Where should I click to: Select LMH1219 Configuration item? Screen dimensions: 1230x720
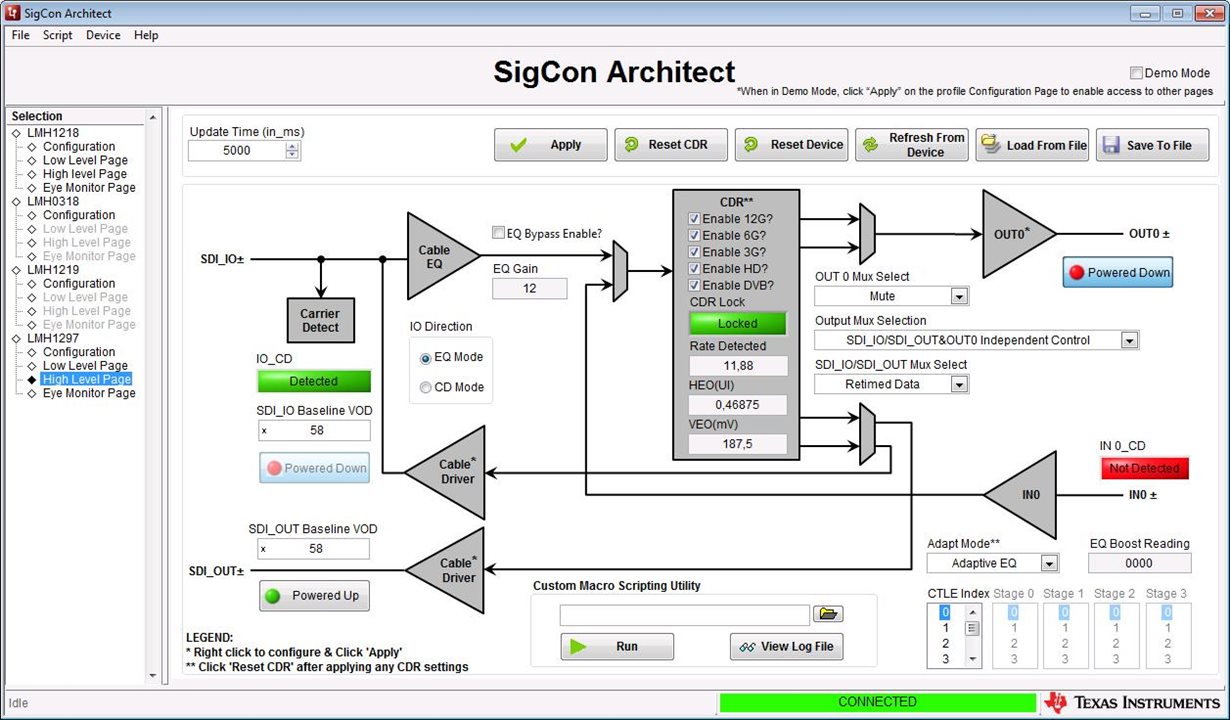79,284
